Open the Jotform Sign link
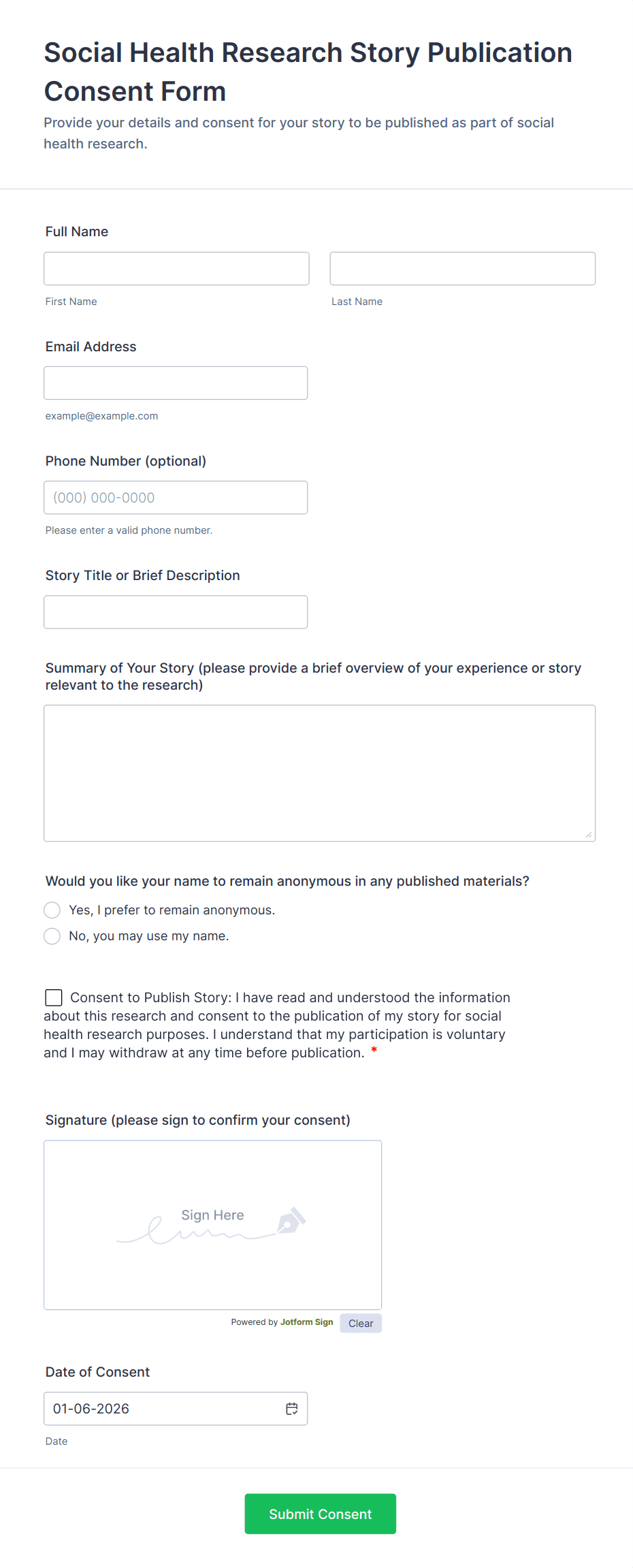The height and width of the screenshot is (1568, 633). point(306,1322)
